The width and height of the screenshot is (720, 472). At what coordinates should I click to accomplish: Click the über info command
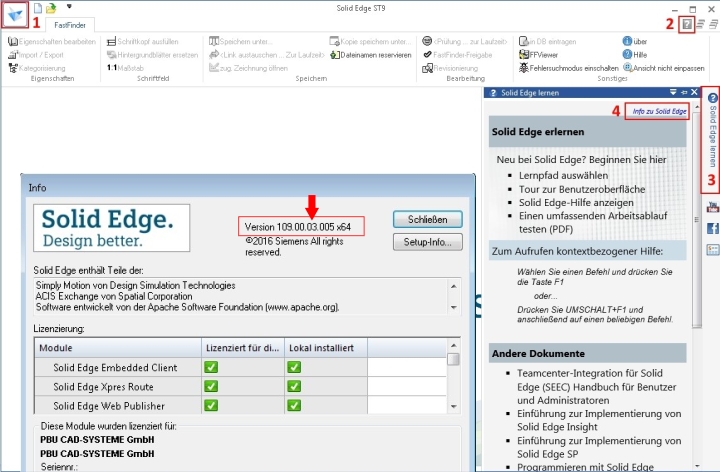[x=635, y=41]
